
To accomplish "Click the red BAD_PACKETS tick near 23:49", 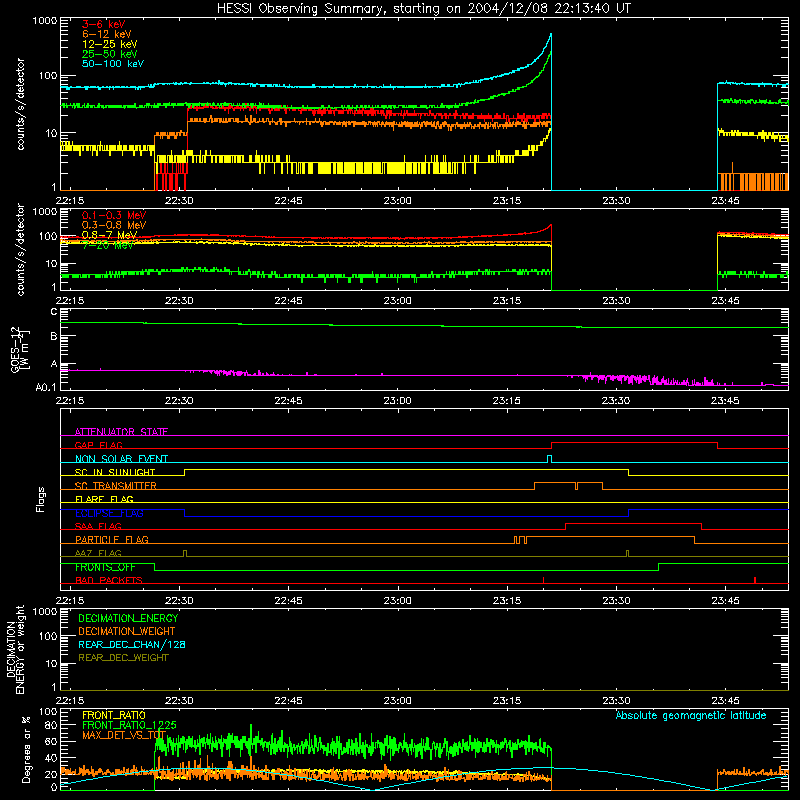I will pyautogui.click(x=755, y=580).
